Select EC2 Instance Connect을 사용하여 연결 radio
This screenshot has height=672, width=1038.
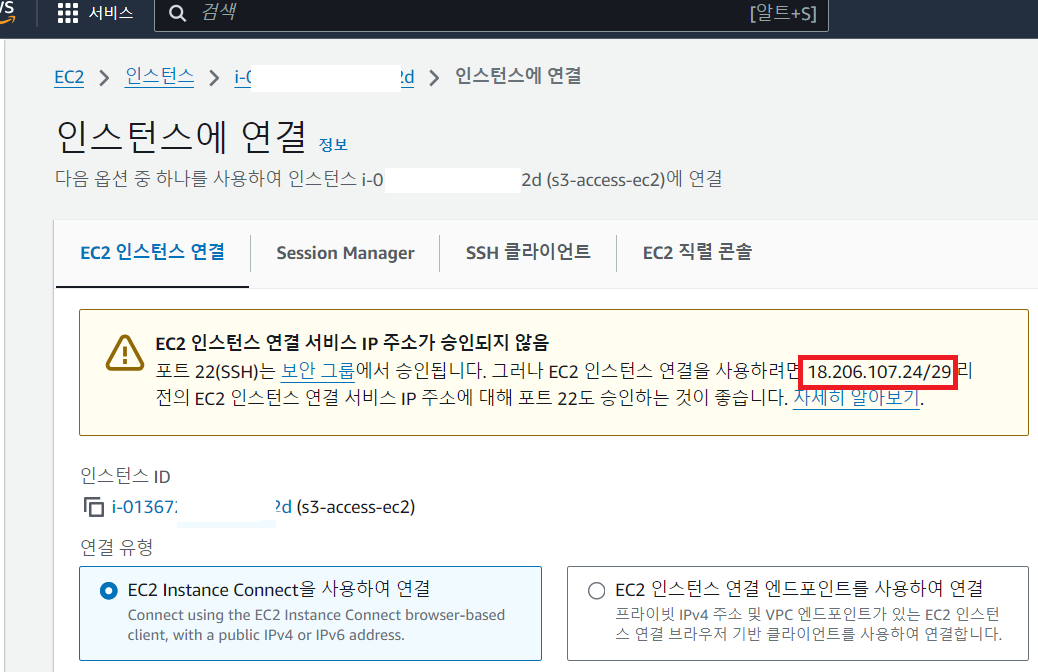tap(109, 591)
